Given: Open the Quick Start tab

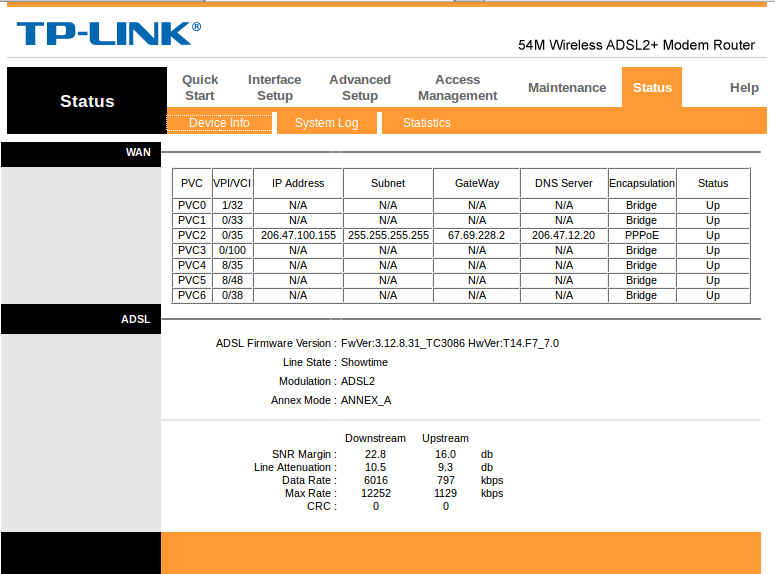Looking at the screenshot, I should tap(200, 88).
